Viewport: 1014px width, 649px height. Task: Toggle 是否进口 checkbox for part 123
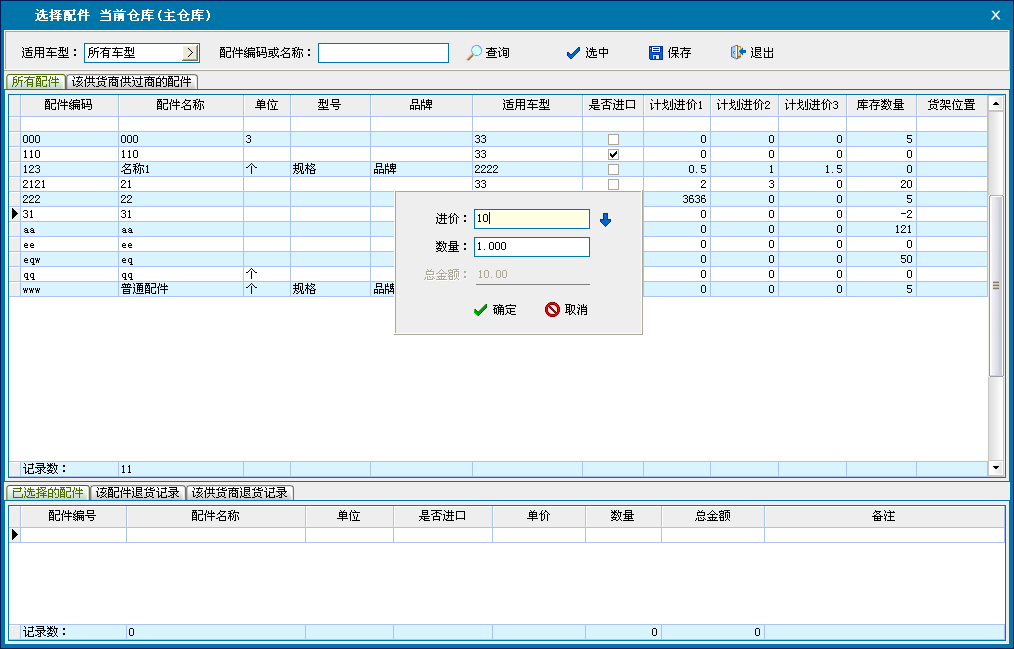pos(613,170)
